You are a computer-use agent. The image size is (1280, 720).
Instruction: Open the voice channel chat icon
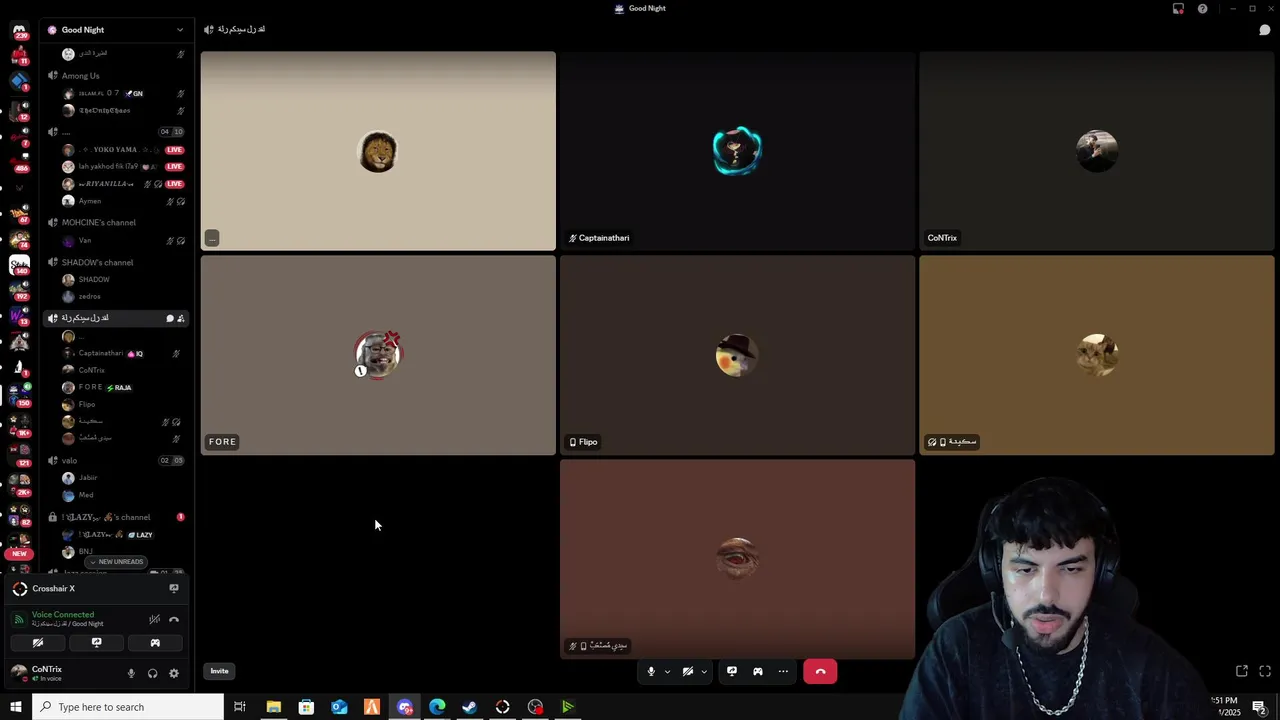click(1264, 30)
